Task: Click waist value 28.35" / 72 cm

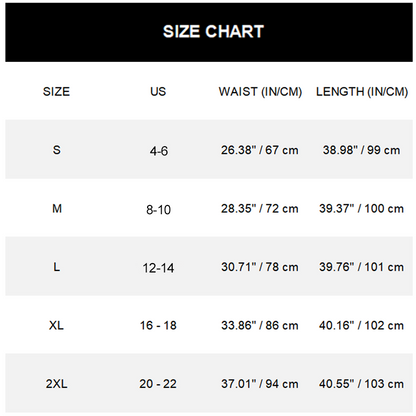Action: click(x=260, y=209)
